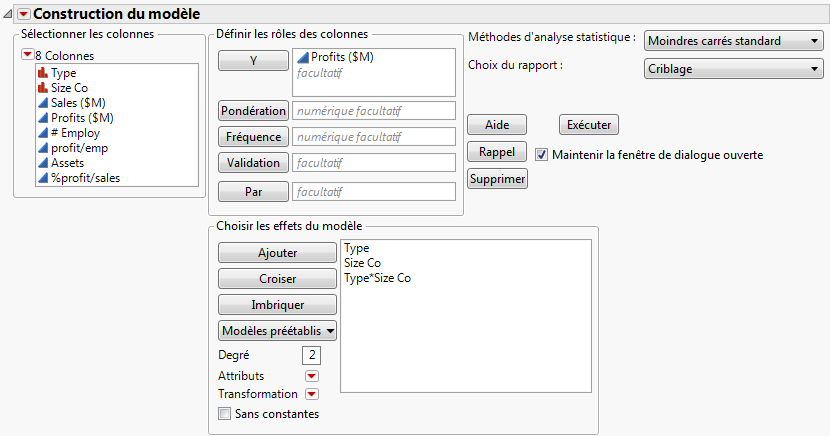Click the Degré number field
The height and width of the screenshot is (436, 830).
pos(311,355)
